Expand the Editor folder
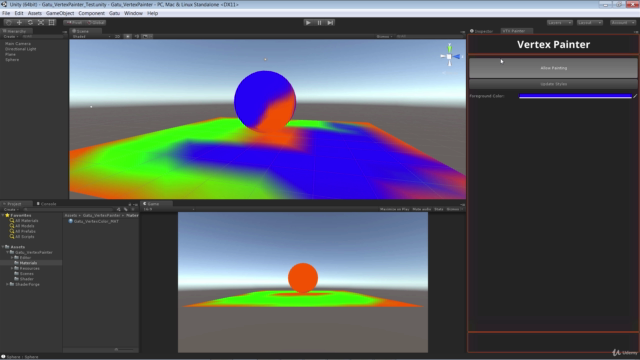This screenshot has height=360, width=640. [12, 258]
